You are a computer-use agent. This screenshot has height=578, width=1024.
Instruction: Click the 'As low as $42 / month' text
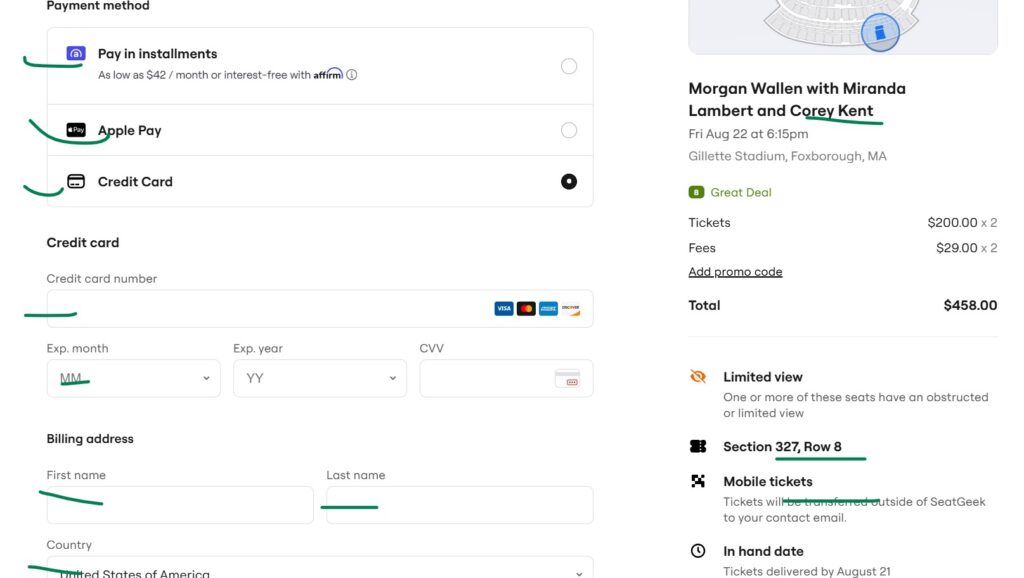coord(153,75)
